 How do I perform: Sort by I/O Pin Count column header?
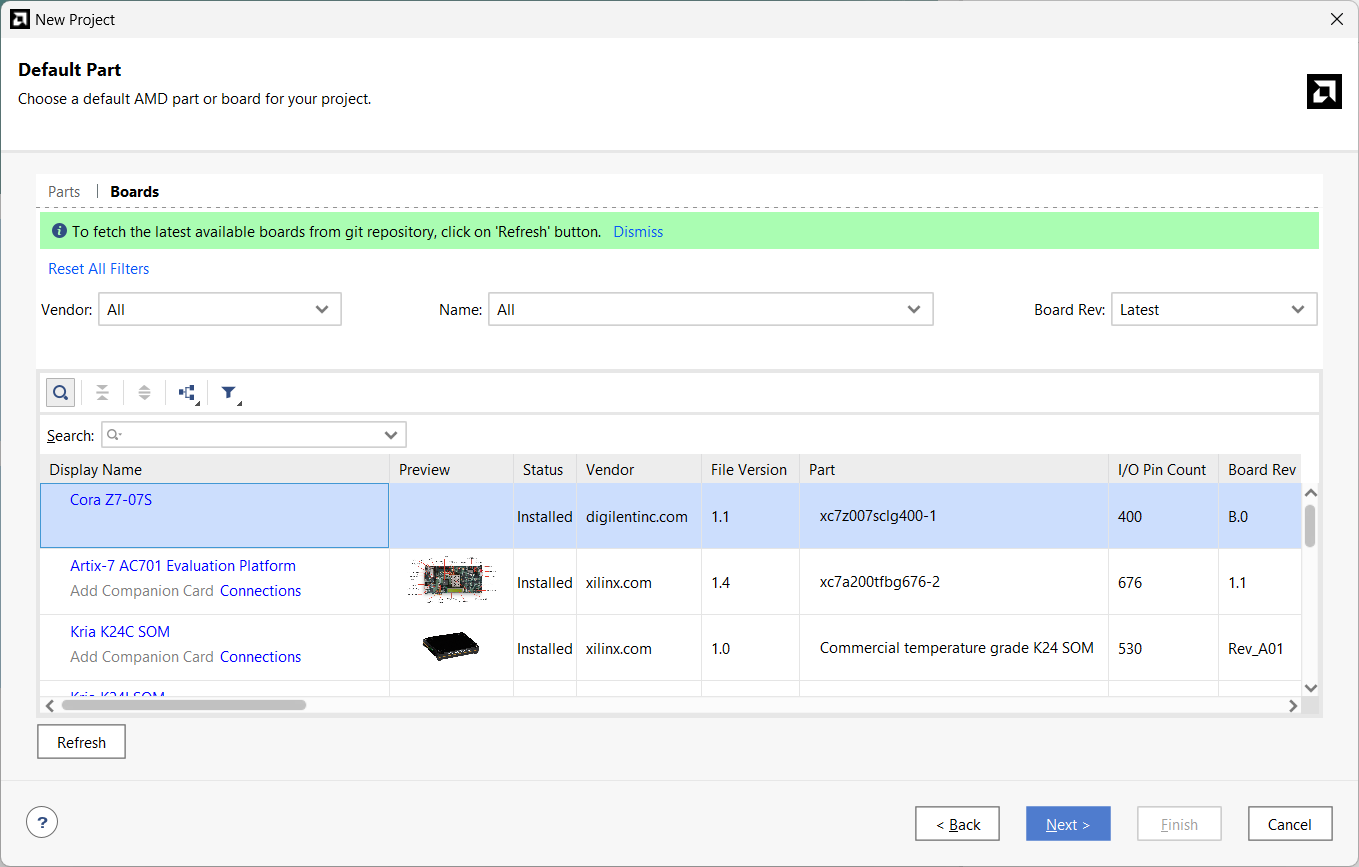[1164, 470]
